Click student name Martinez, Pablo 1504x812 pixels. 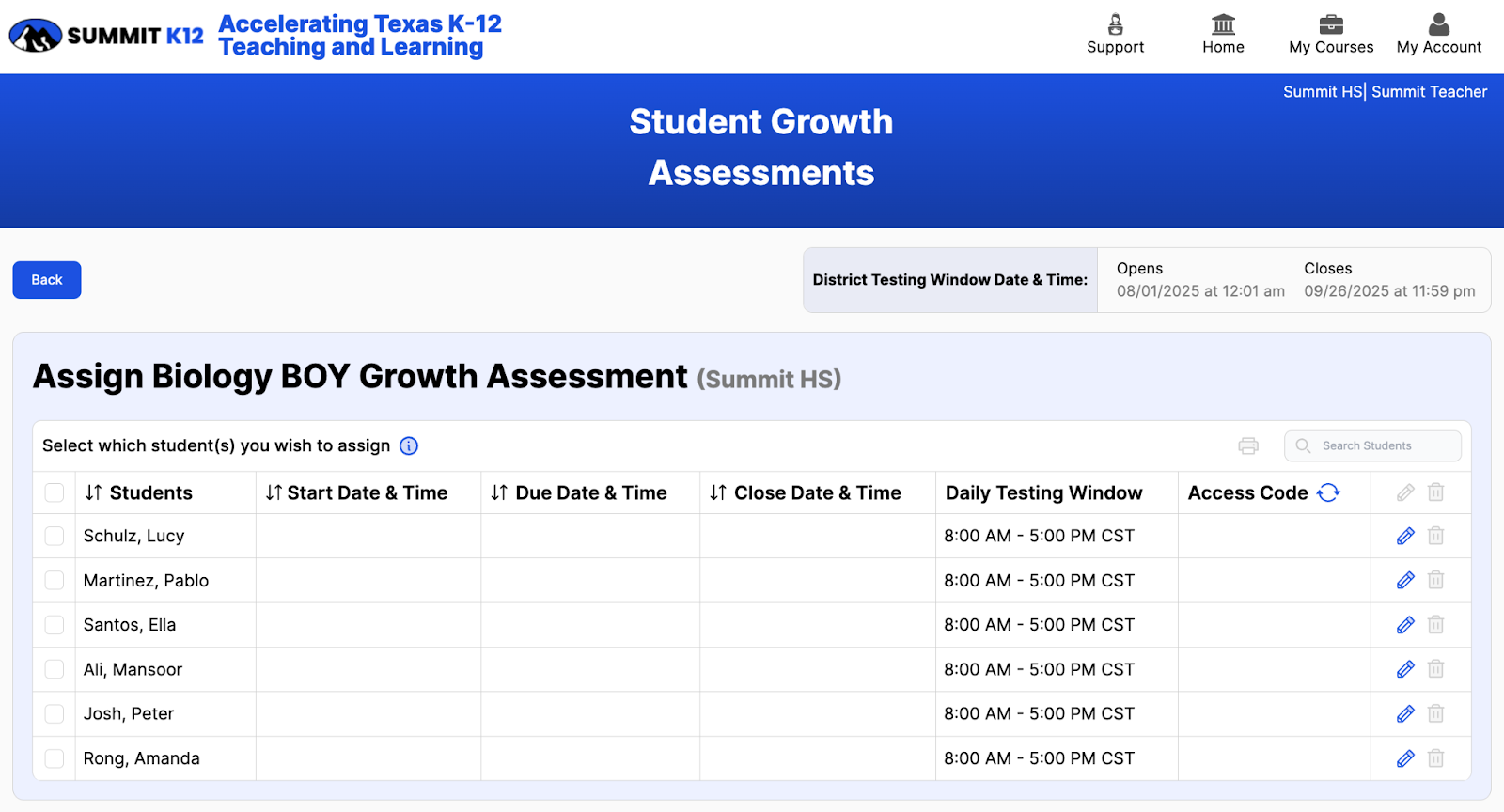[146, 580]
